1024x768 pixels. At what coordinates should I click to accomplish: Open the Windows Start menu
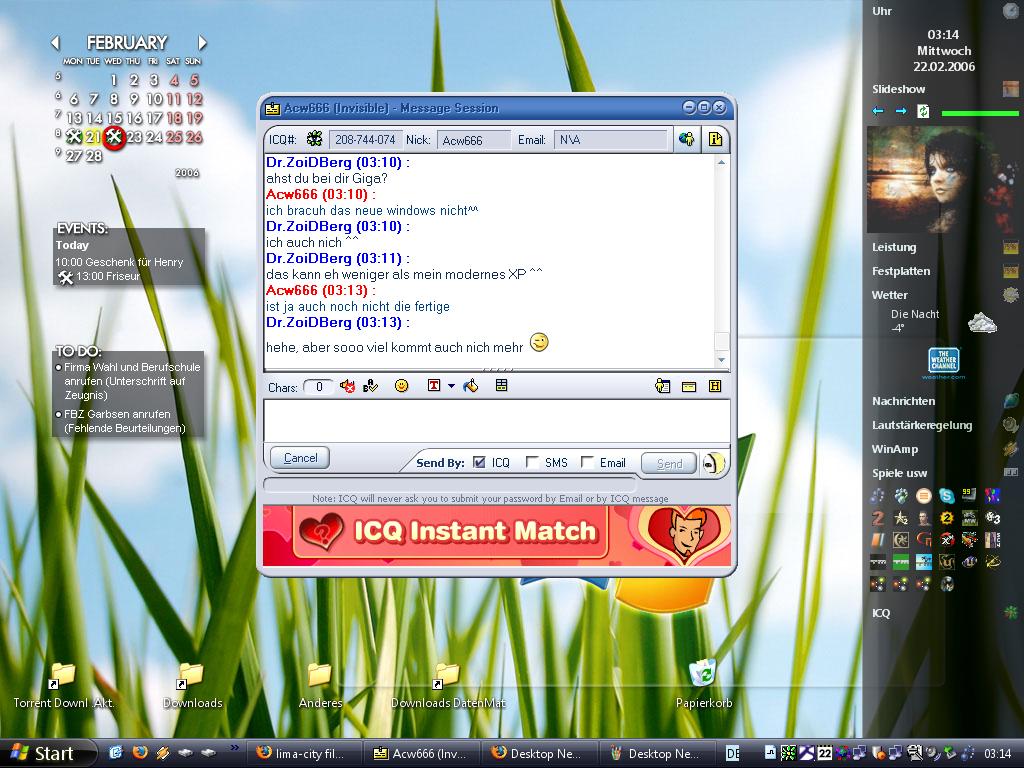click(x=42, y=753)
